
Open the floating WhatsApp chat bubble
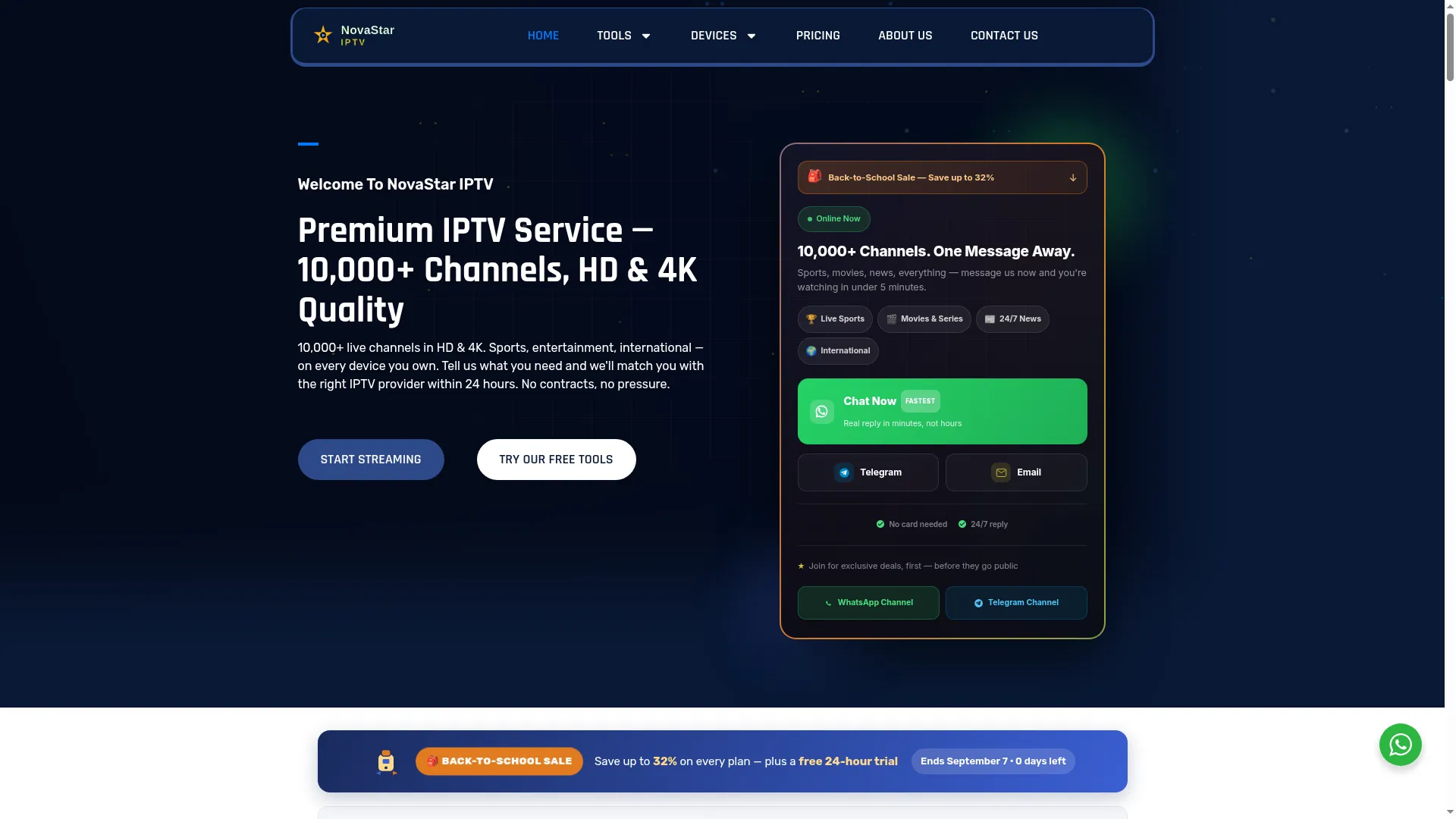tap(1400, 745)
